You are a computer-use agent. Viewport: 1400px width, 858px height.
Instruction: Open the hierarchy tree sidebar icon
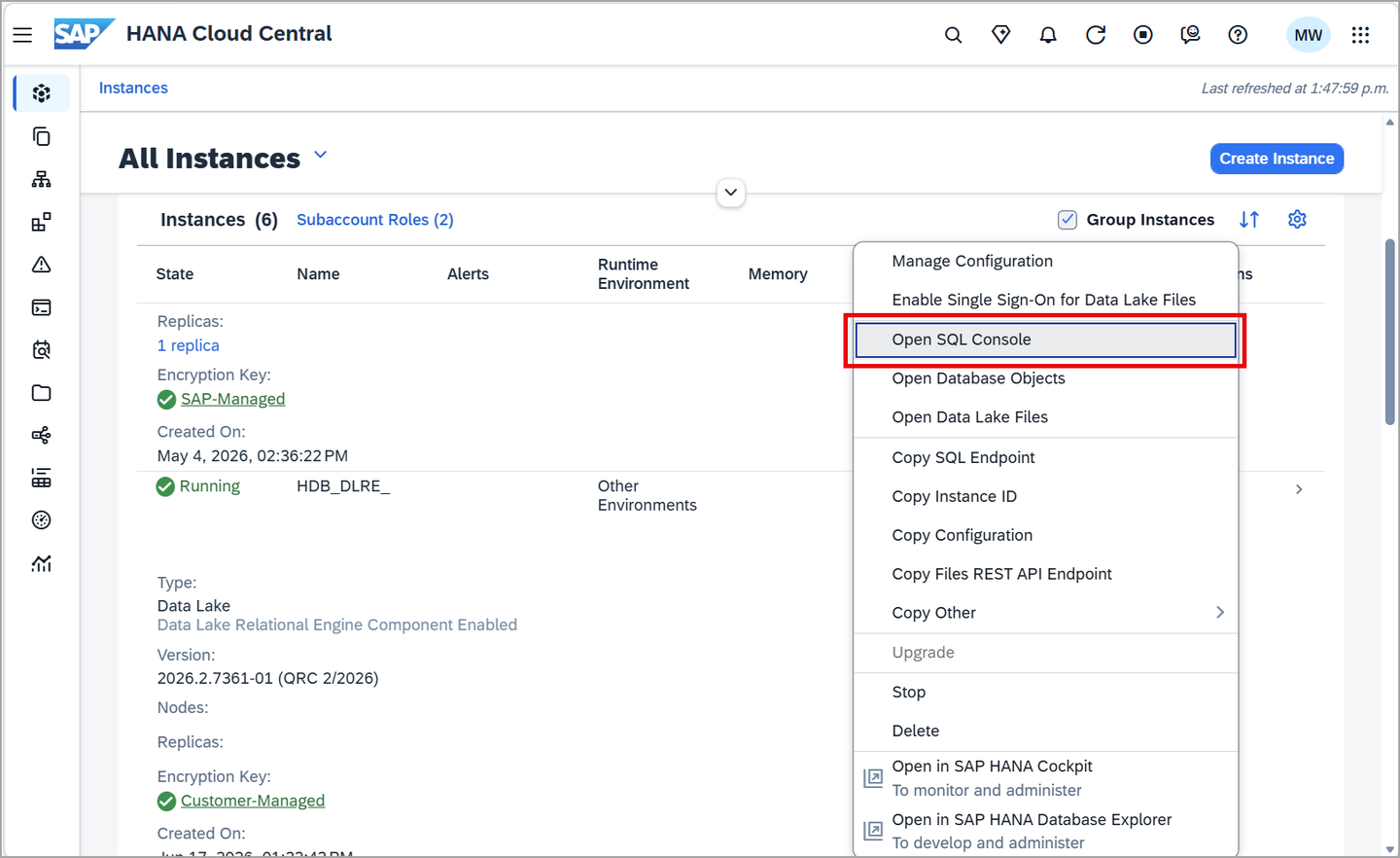coord(41,179)
